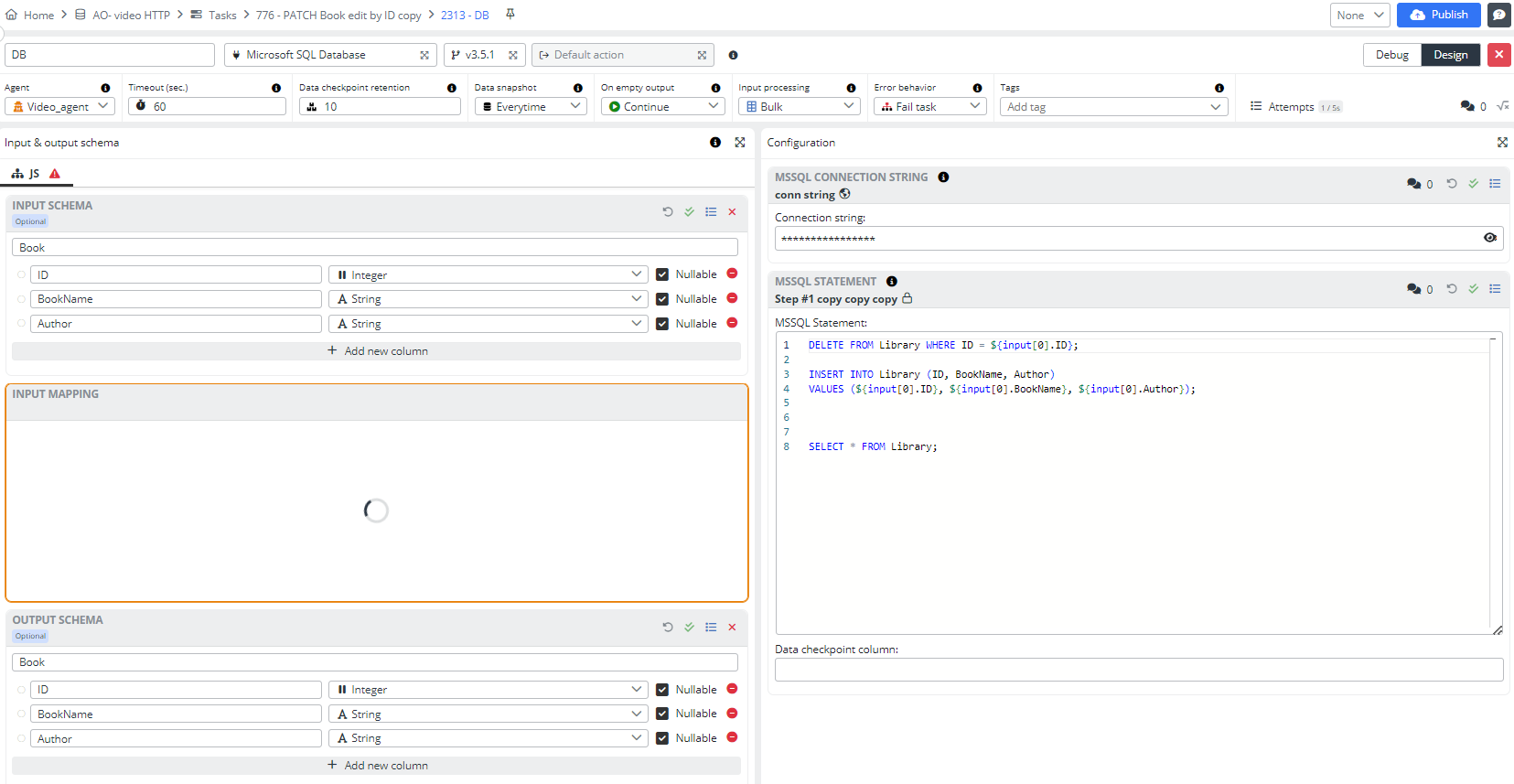Click the Publish button
Viewport: 1514px width, 784px height.
(1438, 15)
